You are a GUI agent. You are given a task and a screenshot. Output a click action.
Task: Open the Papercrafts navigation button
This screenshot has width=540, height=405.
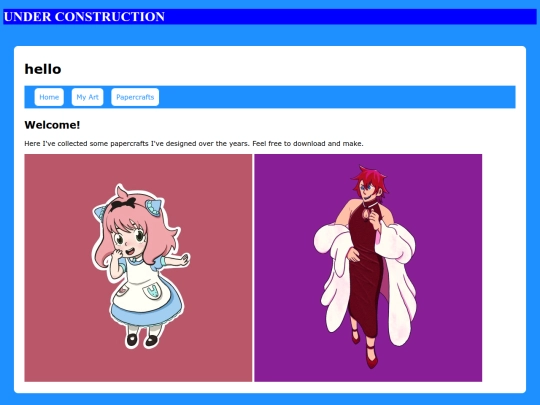click(135, 97)
